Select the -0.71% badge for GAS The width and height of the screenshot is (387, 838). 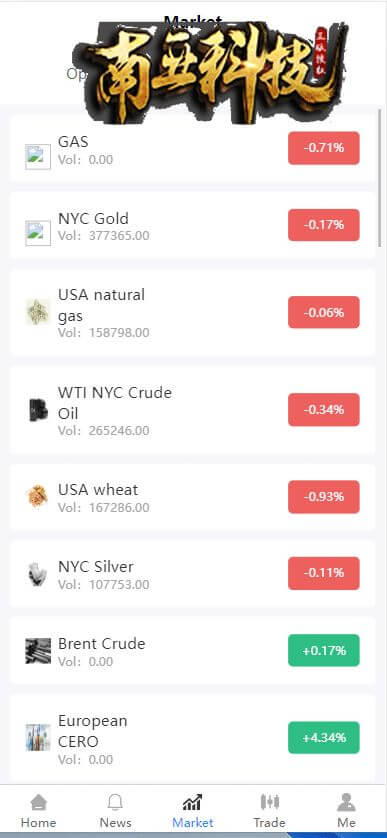point(324,148)
